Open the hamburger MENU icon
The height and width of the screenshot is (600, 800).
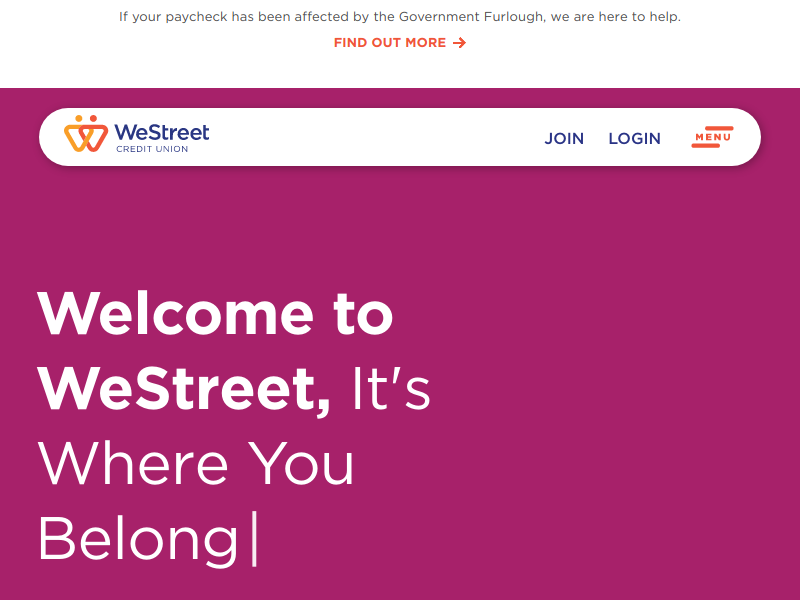[712, 137]
